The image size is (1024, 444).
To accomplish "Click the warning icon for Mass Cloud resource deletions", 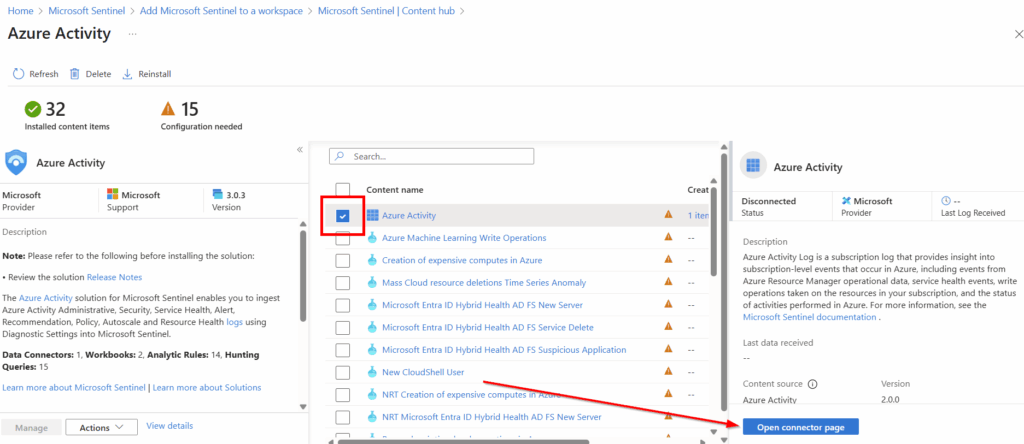I will (x=668, y=282).
